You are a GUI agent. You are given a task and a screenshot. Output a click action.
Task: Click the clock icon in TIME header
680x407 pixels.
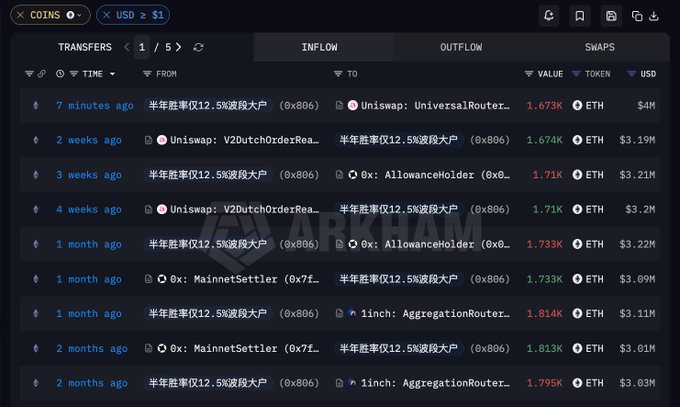[60, 74]
